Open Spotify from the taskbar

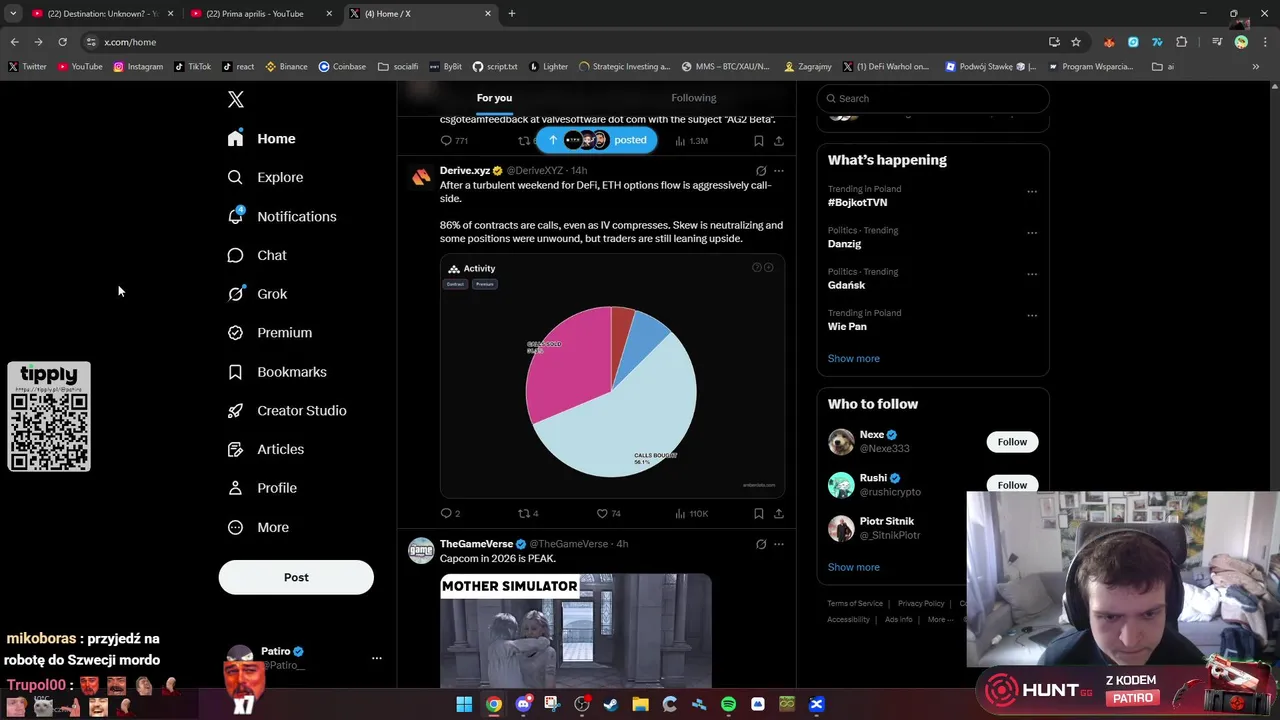(x=728, y=704)
